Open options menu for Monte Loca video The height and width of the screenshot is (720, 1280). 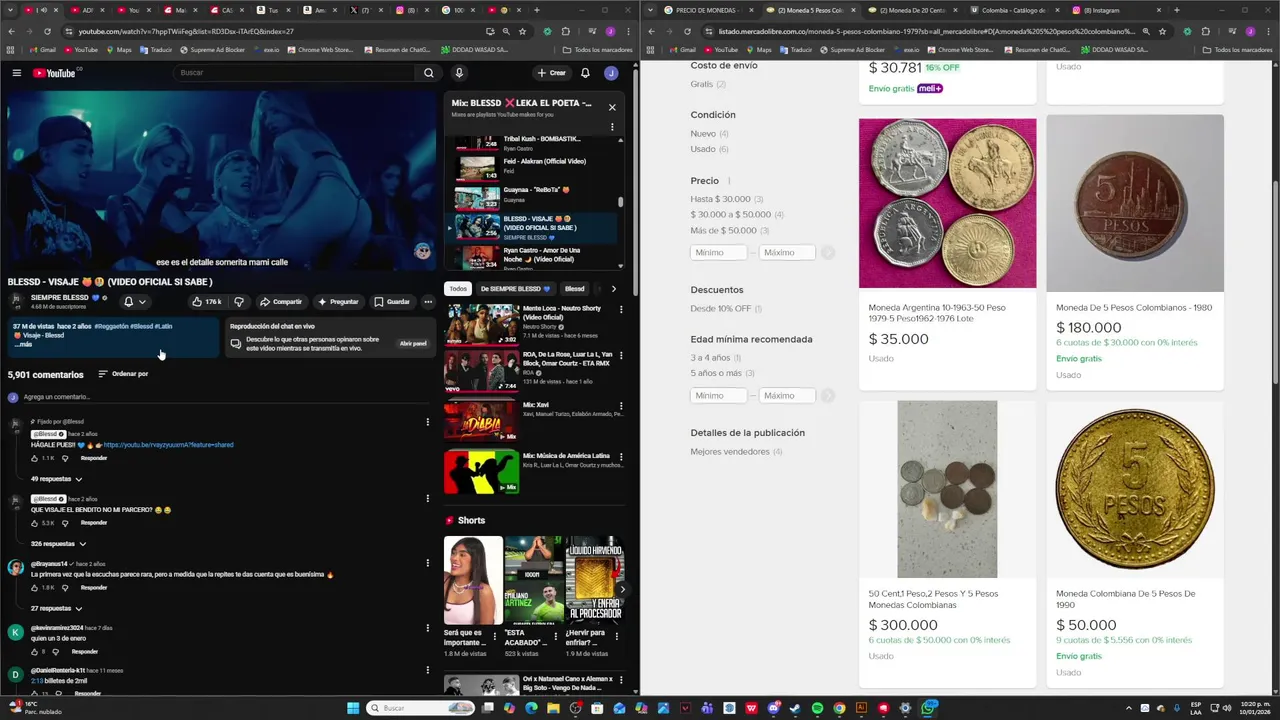pos(620,310)
